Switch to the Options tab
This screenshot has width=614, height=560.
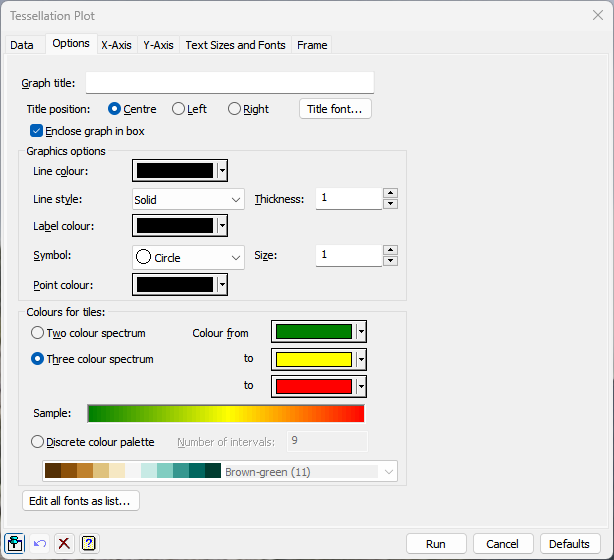tap(71, 43)
